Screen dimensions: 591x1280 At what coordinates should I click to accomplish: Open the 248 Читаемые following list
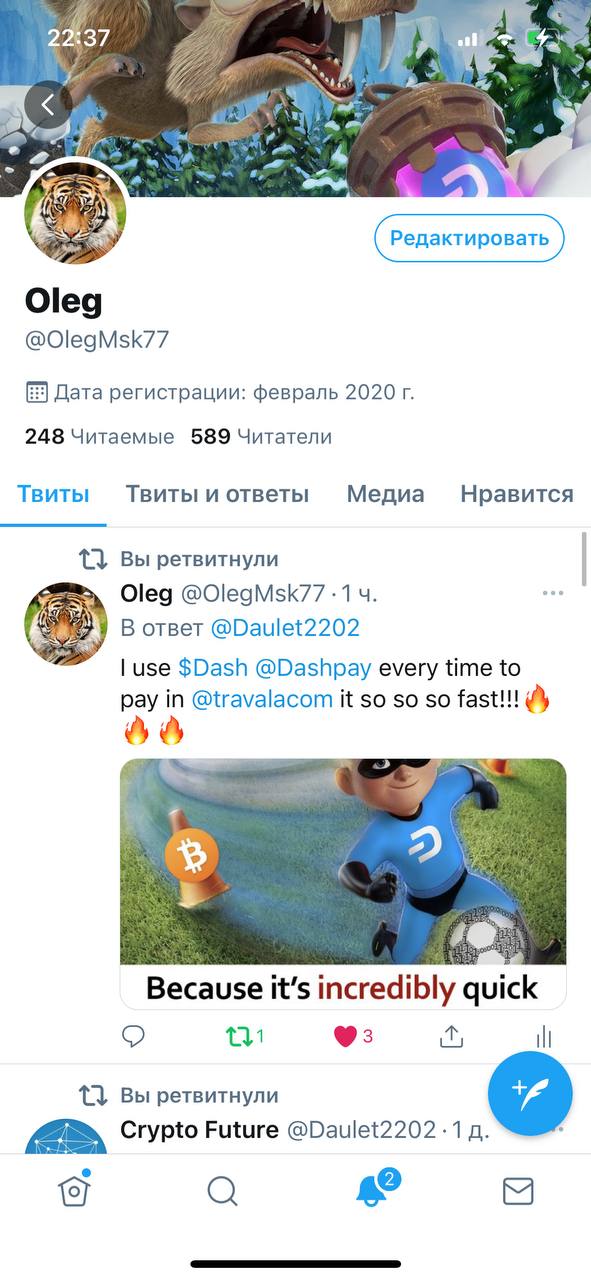coord(99,437)
